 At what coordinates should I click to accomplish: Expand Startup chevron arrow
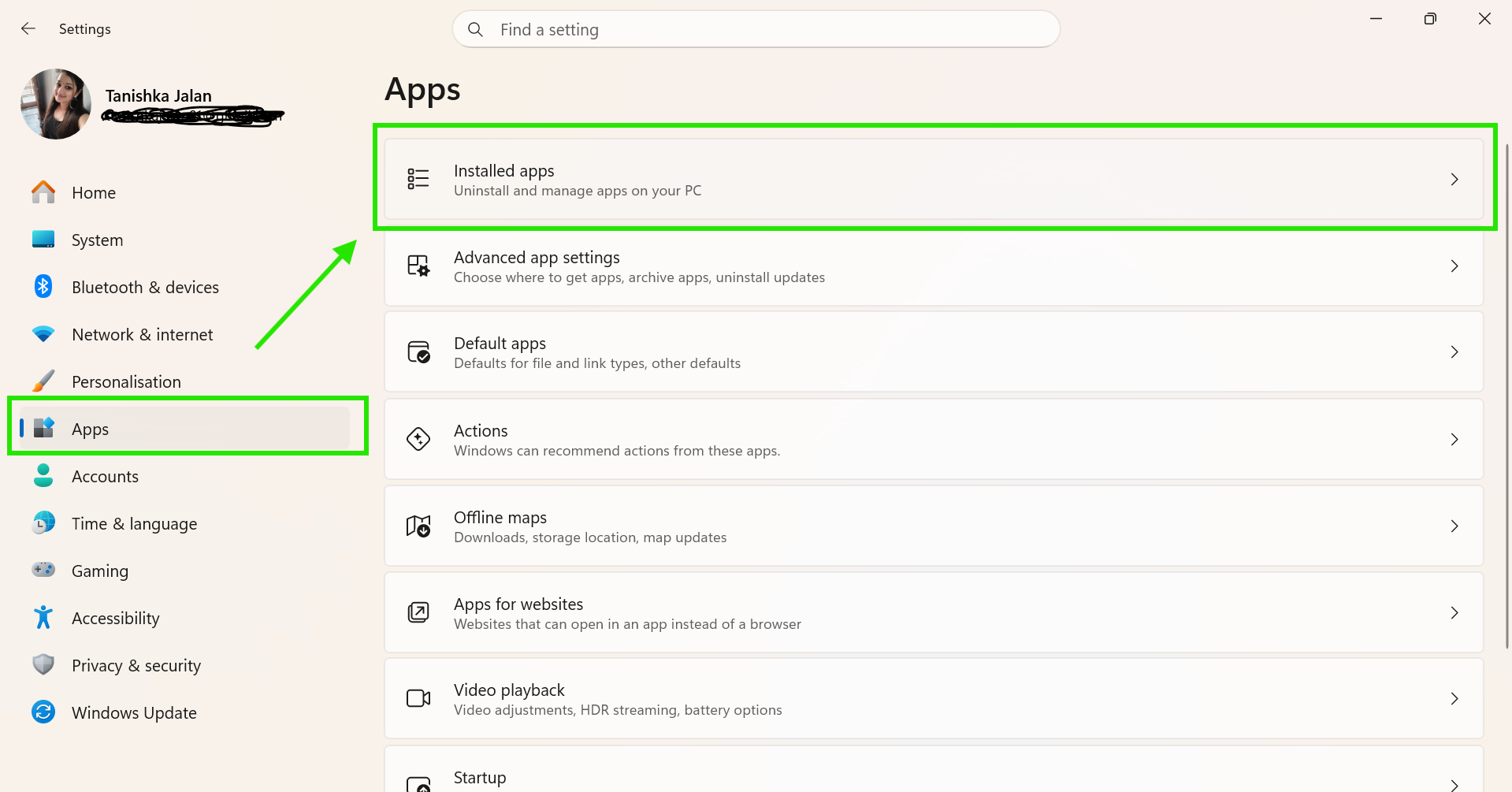click(1454, 785)
